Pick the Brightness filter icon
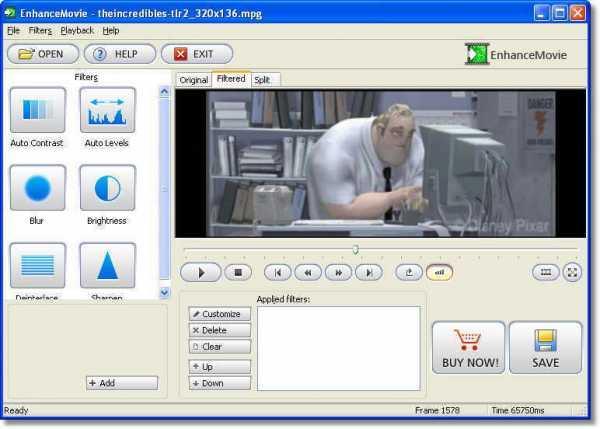This screenshot has width=600, height=429. tap(107, 188)
